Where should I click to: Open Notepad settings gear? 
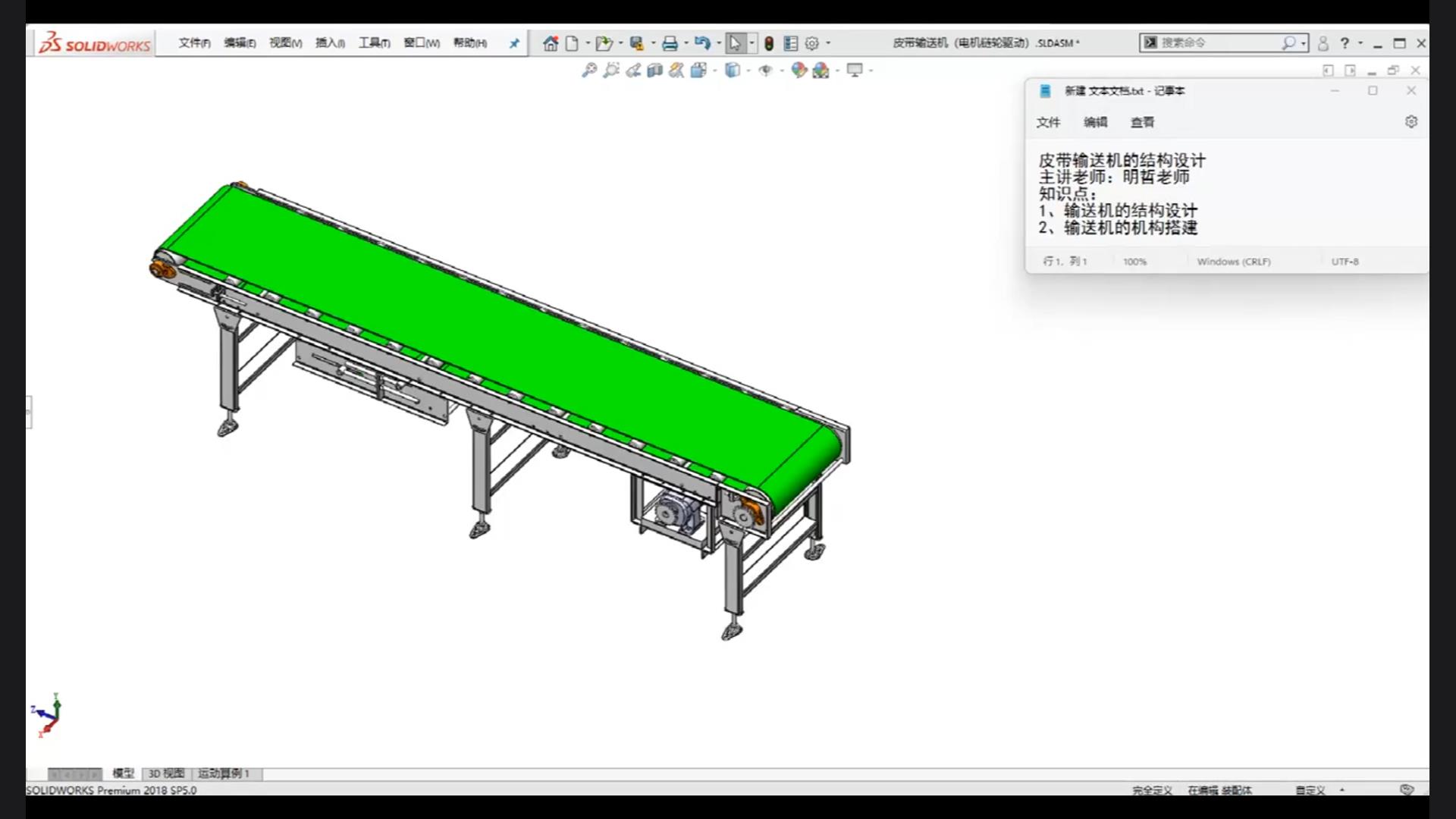[1410, 122]
